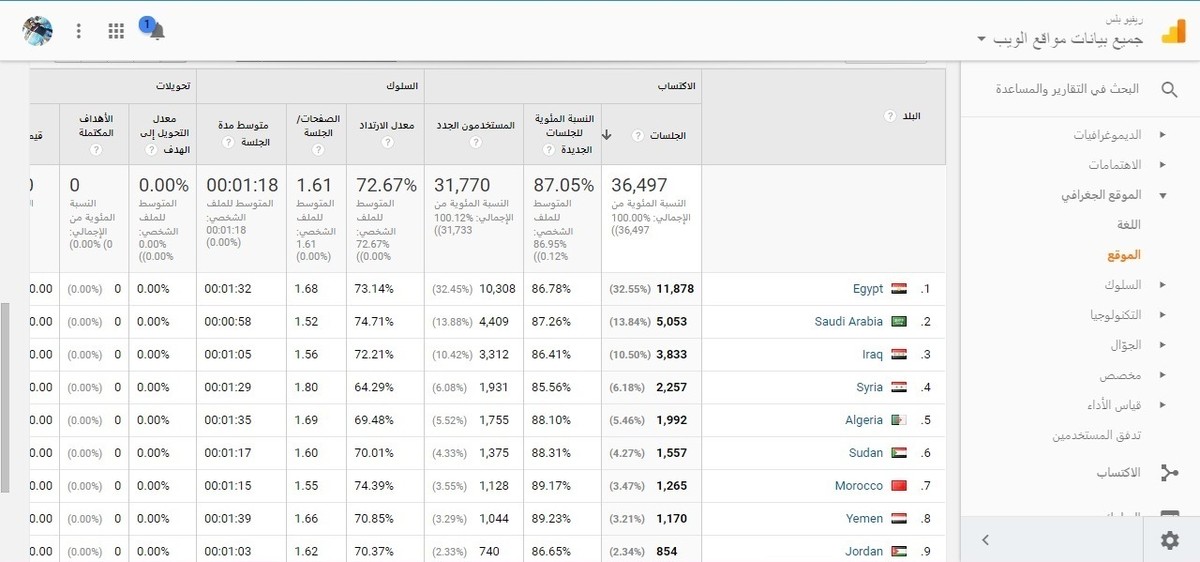Click the notifications bell icon

tap(156, 31)
